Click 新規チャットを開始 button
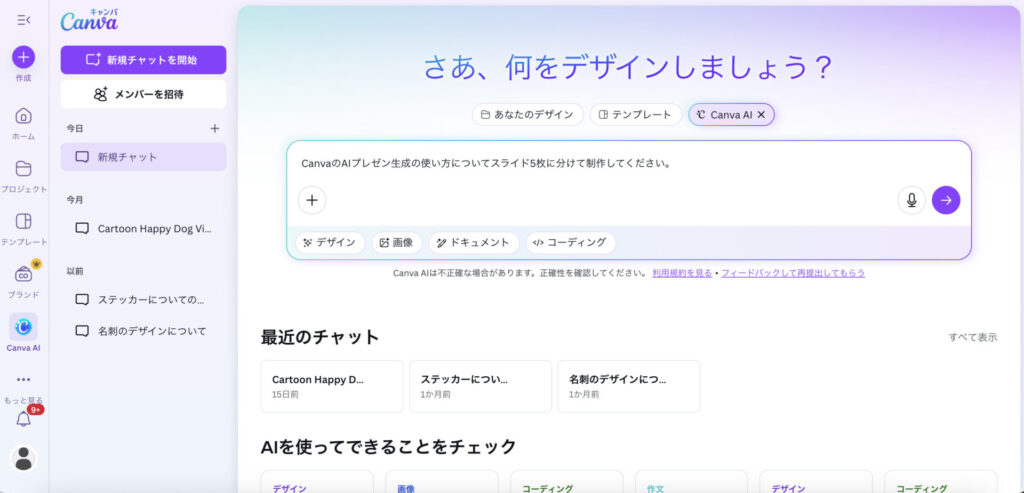The width and height of the screenshot is (1024, 493). coord(143,60)
